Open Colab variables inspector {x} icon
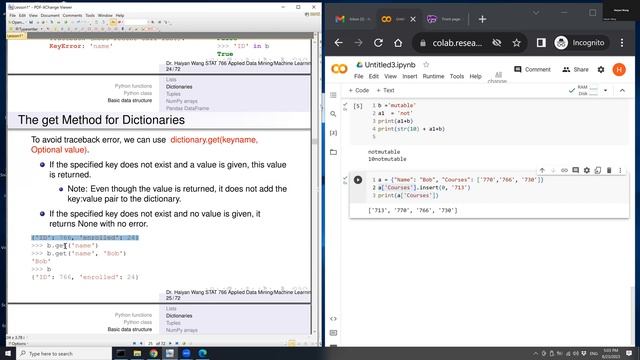640x360 pixels. pyautogui.click(x=333, y=133)
